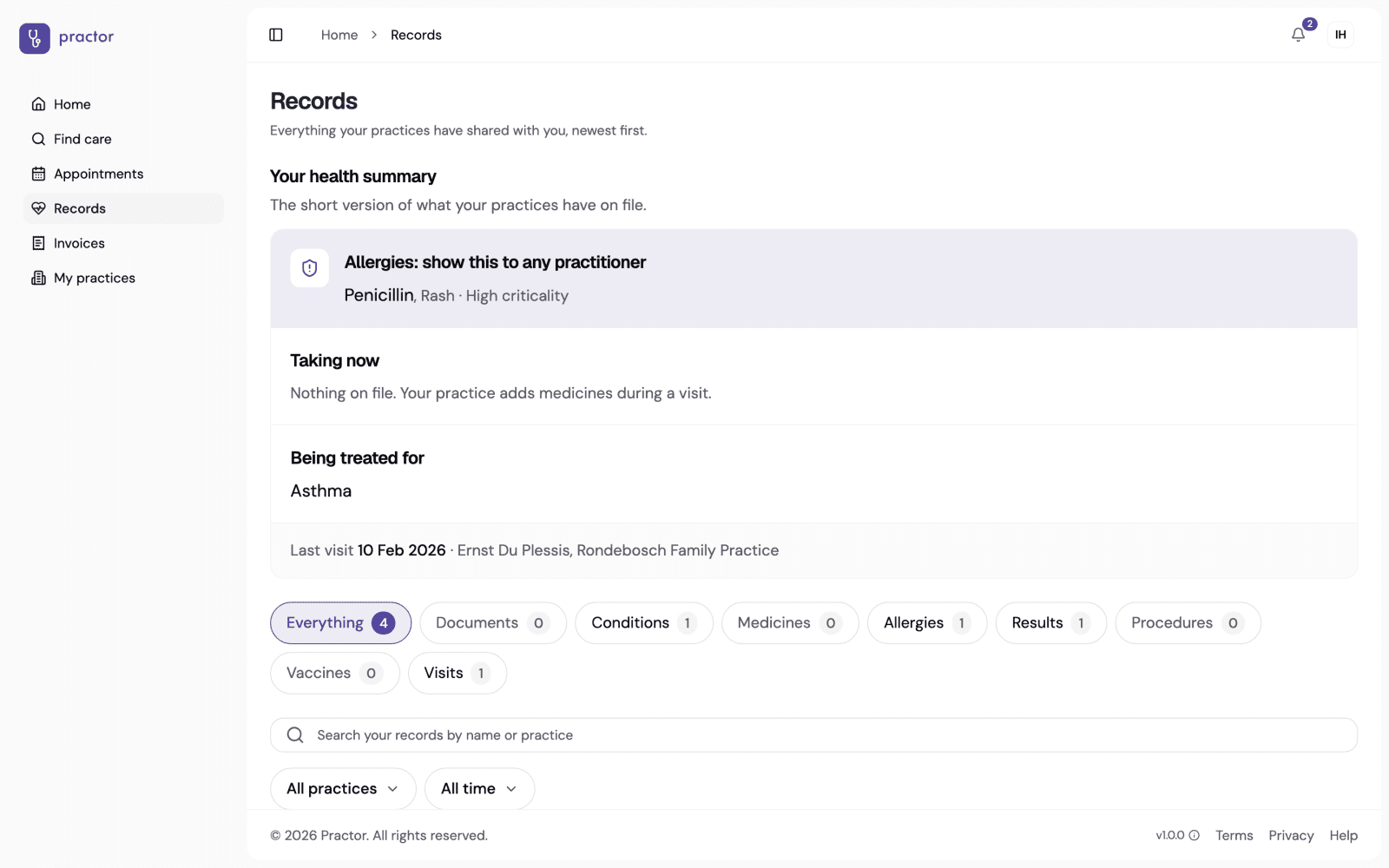Open Find care in the sidebar
This screenshot has width=1389, height=868.
[123, 139]
